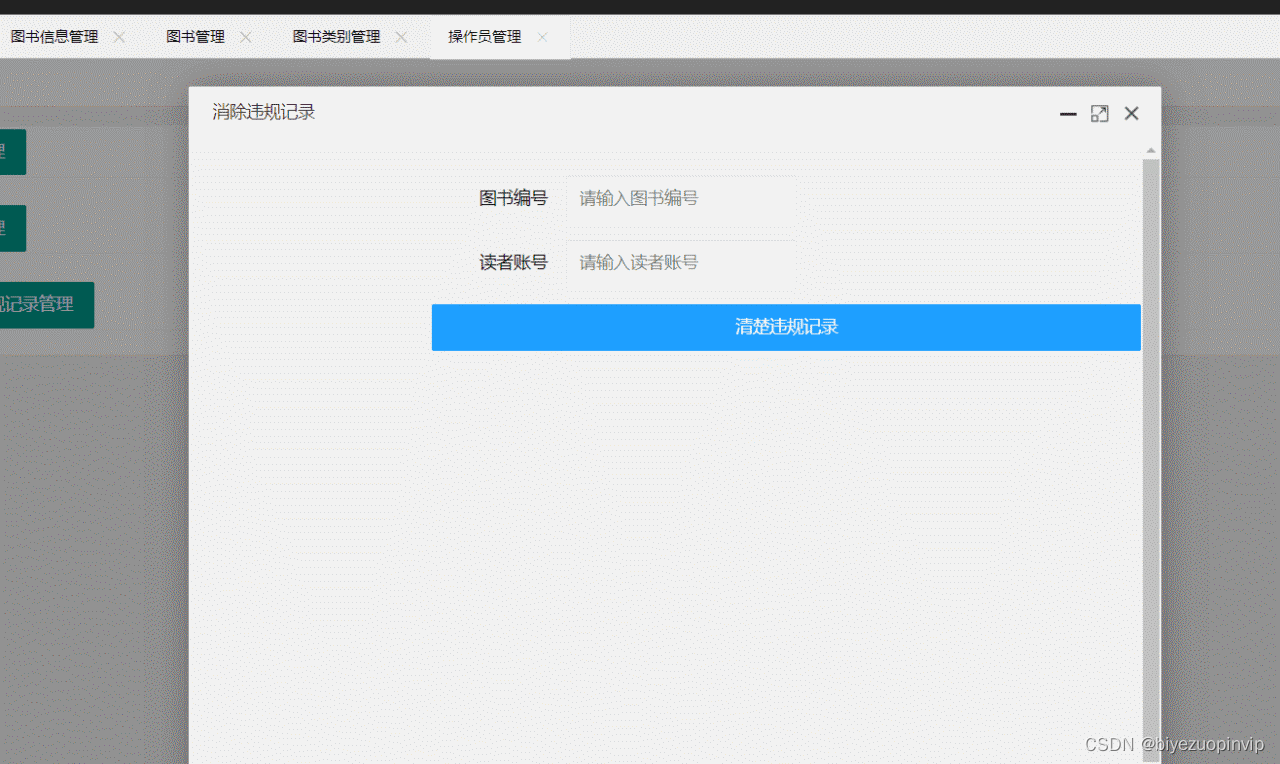The height and width of the screenshot is (764, 1280).
Task: Close the 操作员管理 tab
Action: pyautogui.click(x=543, y=37)
